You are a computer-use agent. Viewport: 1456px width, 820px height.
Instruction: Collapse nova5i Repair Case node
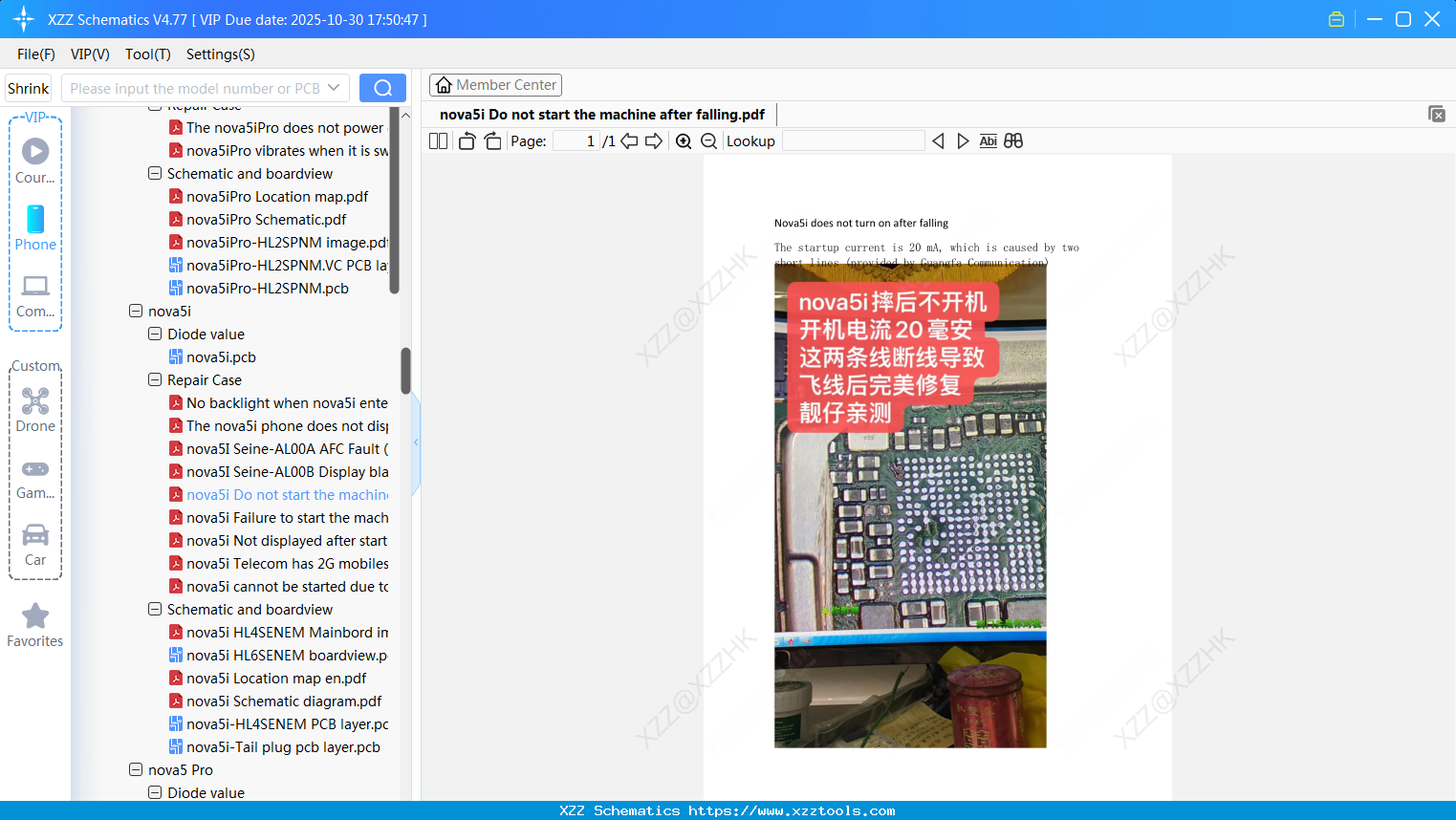point(155,379)
